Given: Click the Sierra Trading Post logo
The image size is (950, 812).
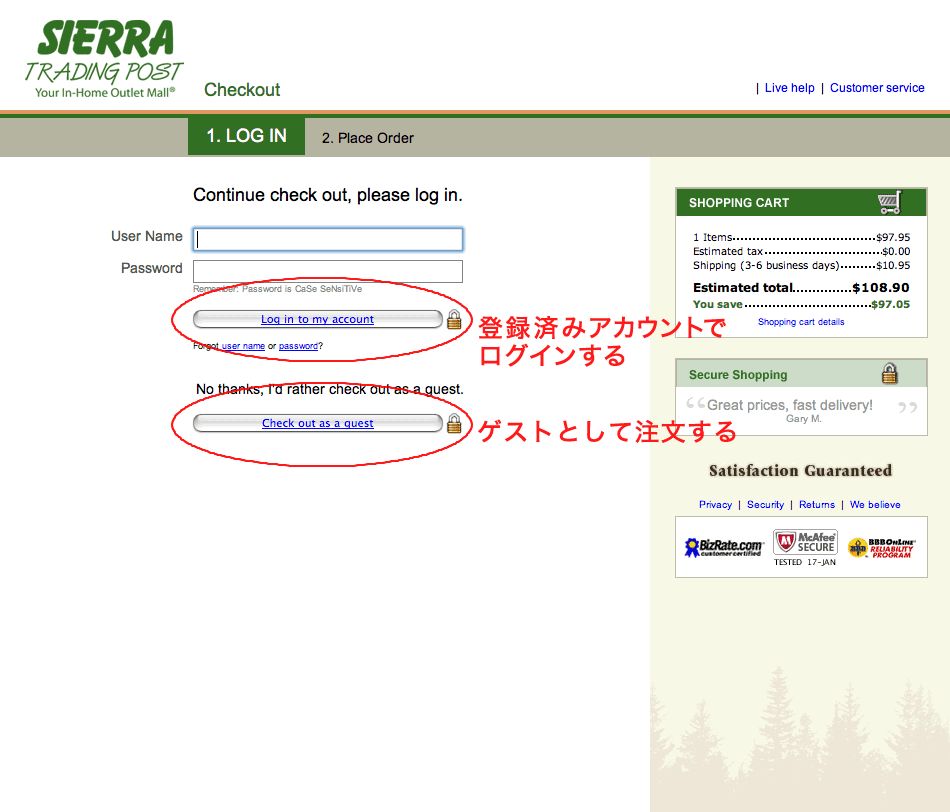Looking at the screenshot, I should coord(104,59).
